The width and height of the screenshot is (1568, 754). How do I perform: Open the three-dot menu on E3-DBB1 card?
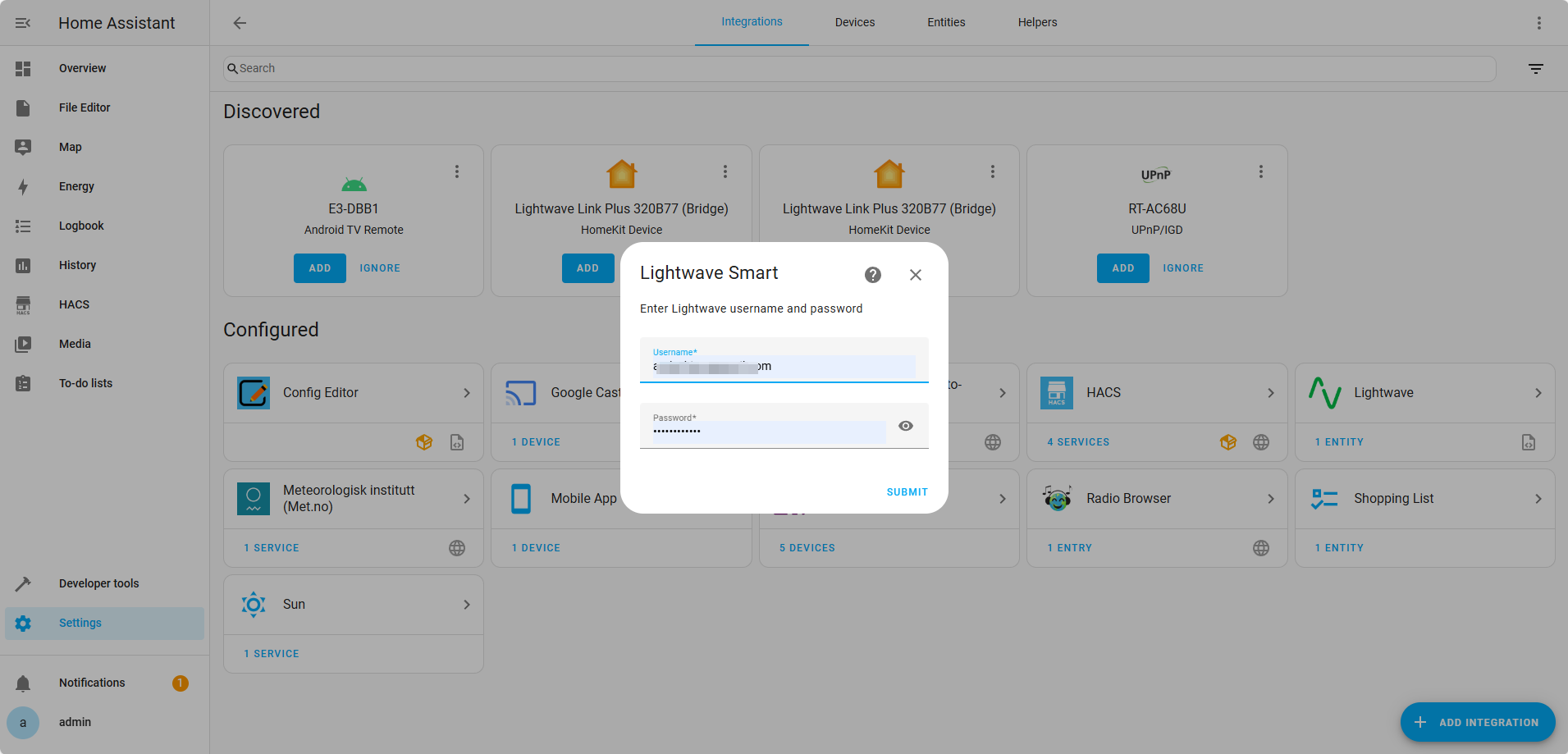click(457, 171)
